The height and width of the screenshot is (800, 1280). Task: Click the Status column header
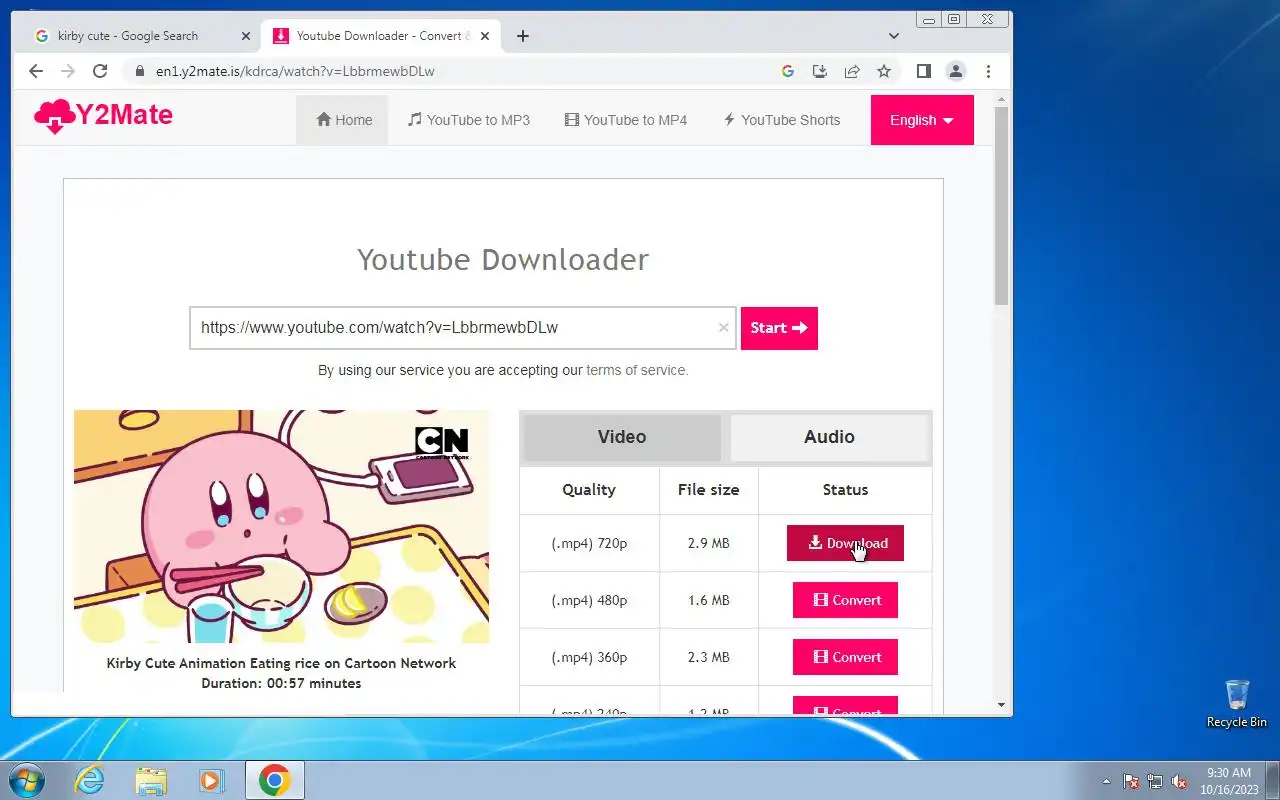845,490
